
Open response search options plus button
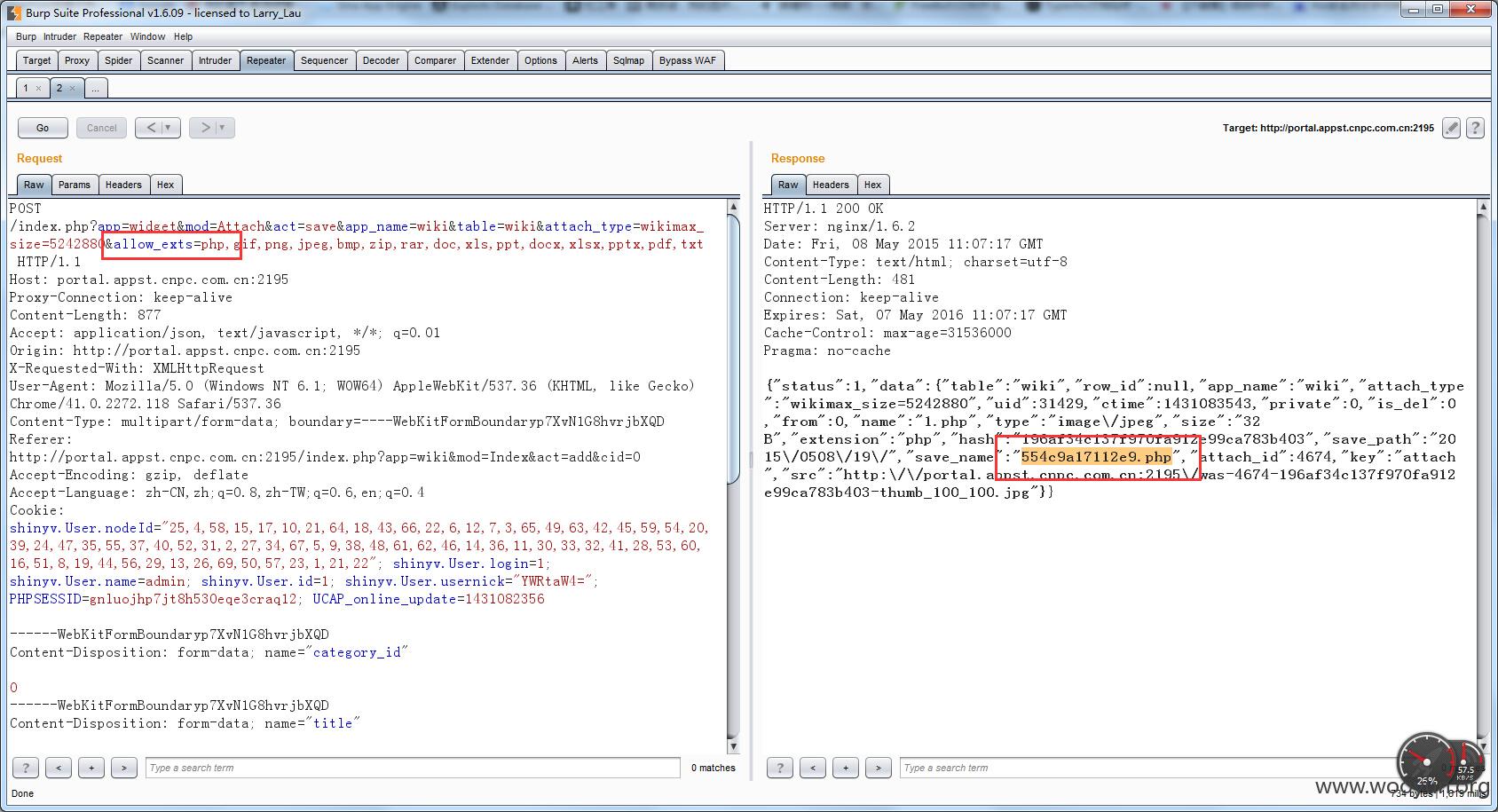click(x=845, y=768)
